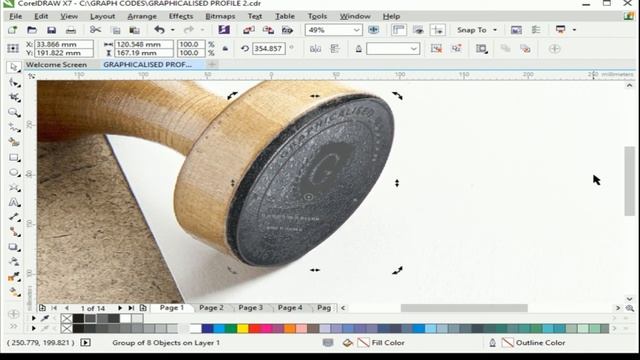Expand the undo history arrow

[173, 30]
